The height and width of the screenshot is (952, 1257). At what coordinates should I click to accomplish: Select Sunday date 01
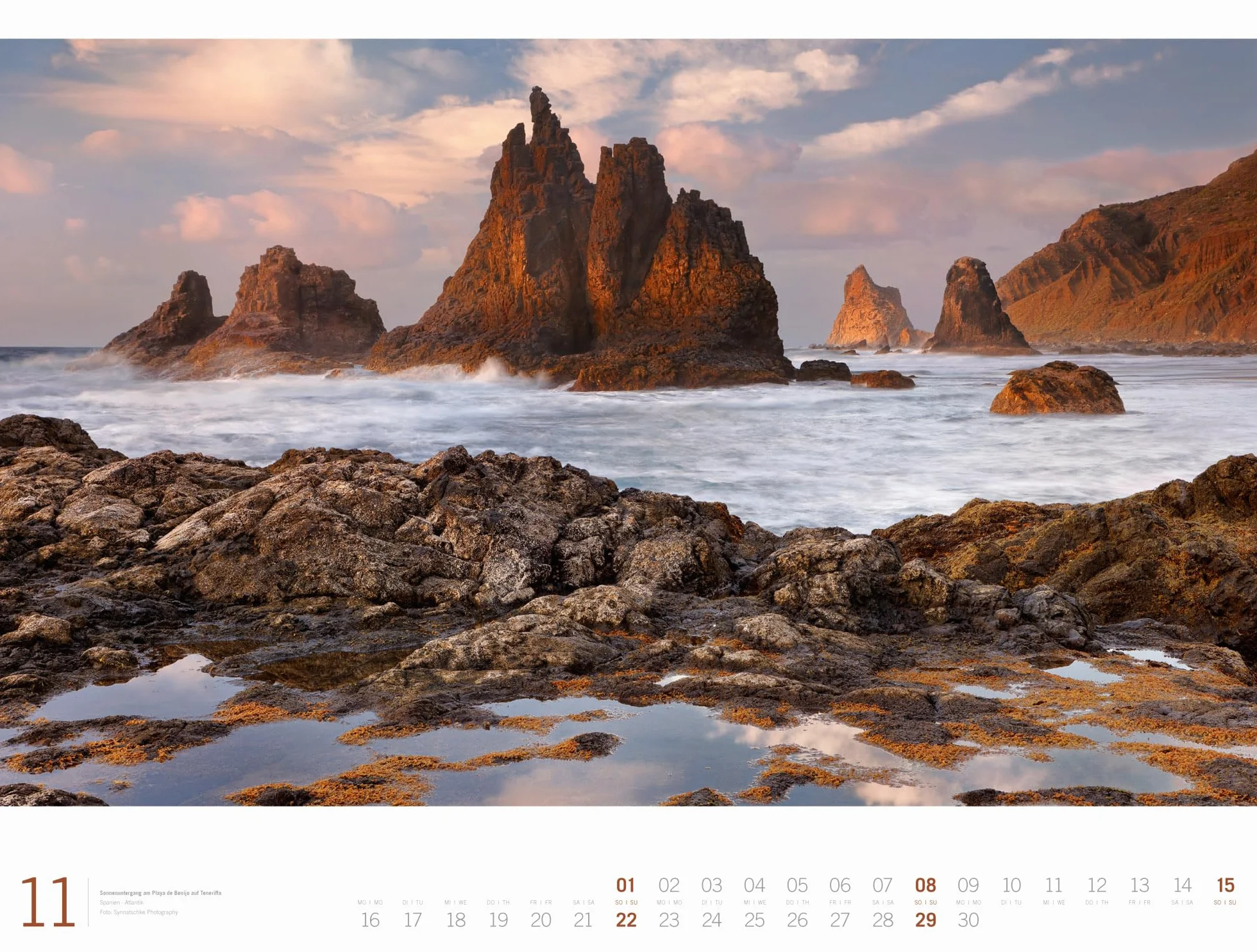626,885
